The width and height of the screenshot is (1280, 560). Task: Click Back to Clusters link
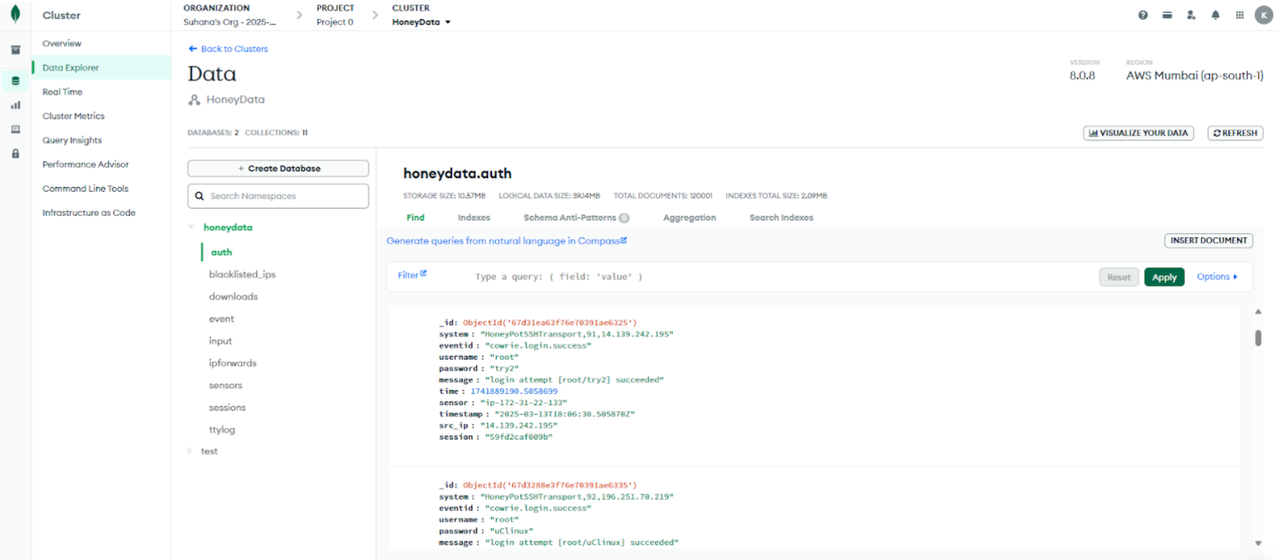(228, 49)
